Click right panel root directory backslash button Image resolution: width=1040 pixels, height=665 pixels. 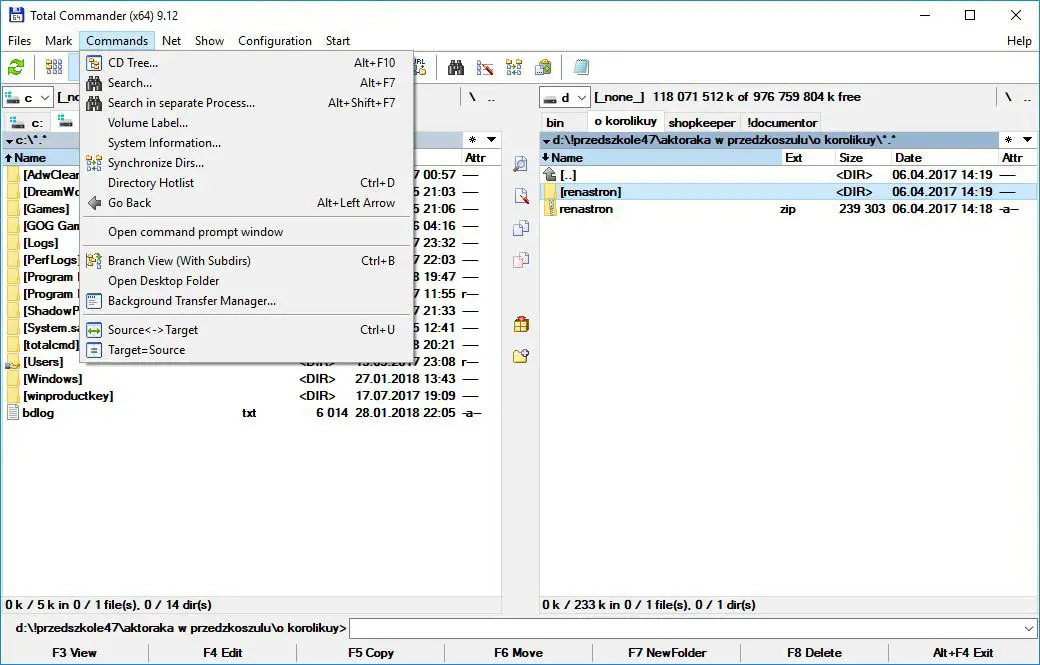point(1008,97)
